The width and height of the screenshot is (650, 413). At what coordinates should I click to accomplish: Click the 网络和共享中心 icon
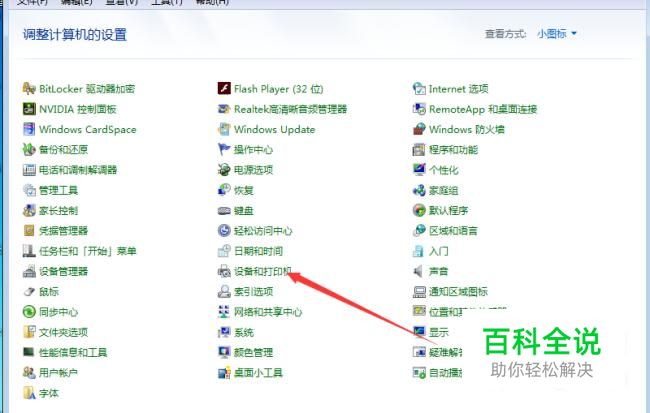224,312
